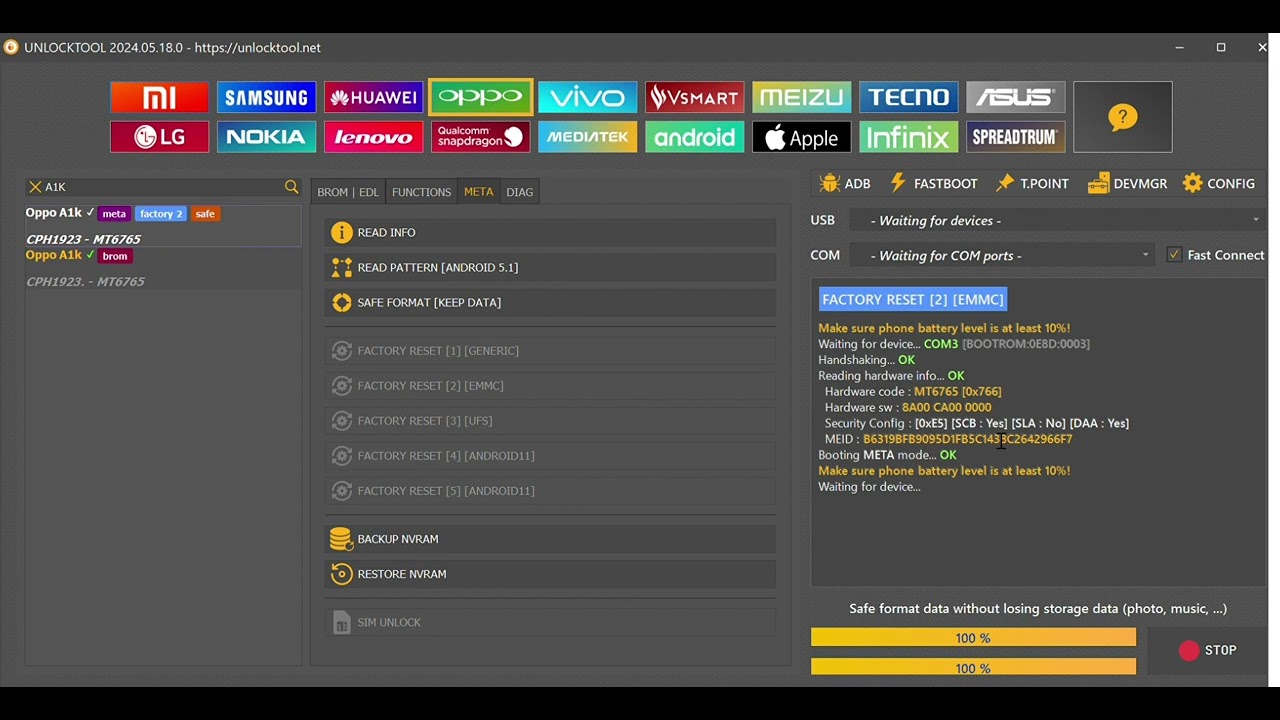
Task: Select Oppo A1k brom model entry
Action: click(x=163, y=268)
